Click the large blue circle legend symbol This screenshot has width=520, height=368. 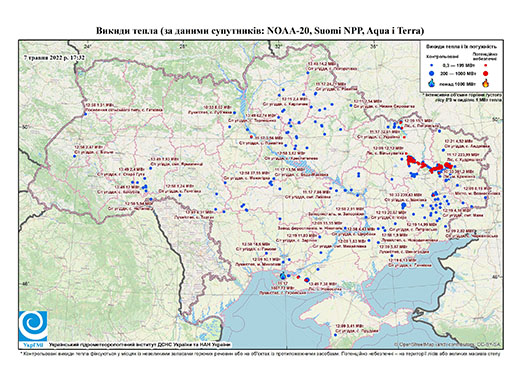(432, 73)
